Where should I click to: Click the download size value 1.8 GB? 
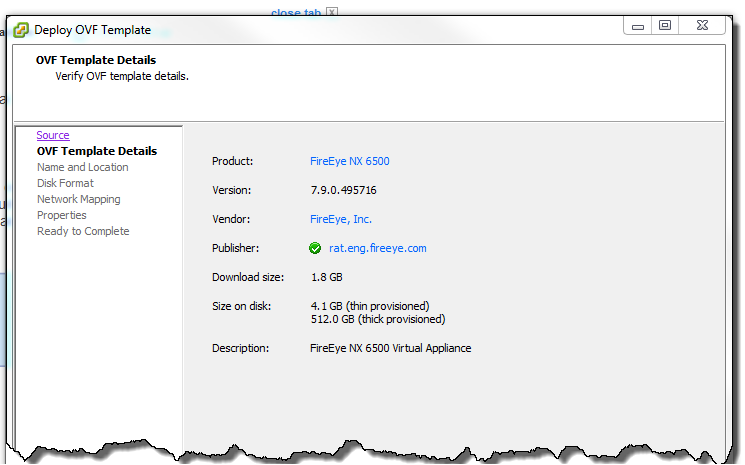tap(326, 277)
